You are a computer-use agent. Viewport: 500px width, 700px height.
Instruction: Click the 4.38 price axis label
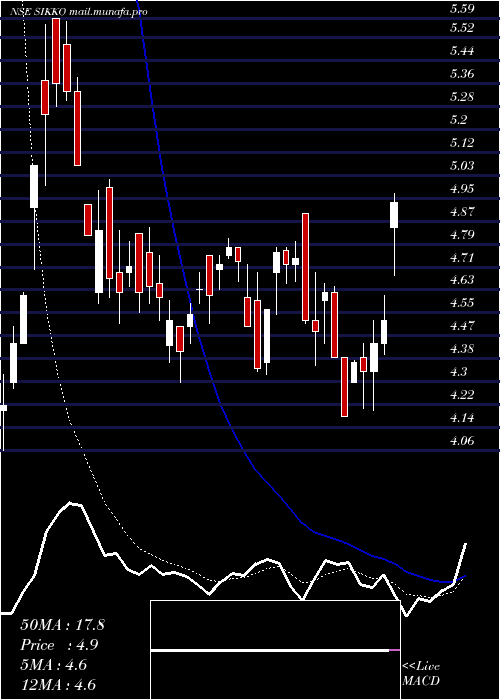[x=462, y=349]
